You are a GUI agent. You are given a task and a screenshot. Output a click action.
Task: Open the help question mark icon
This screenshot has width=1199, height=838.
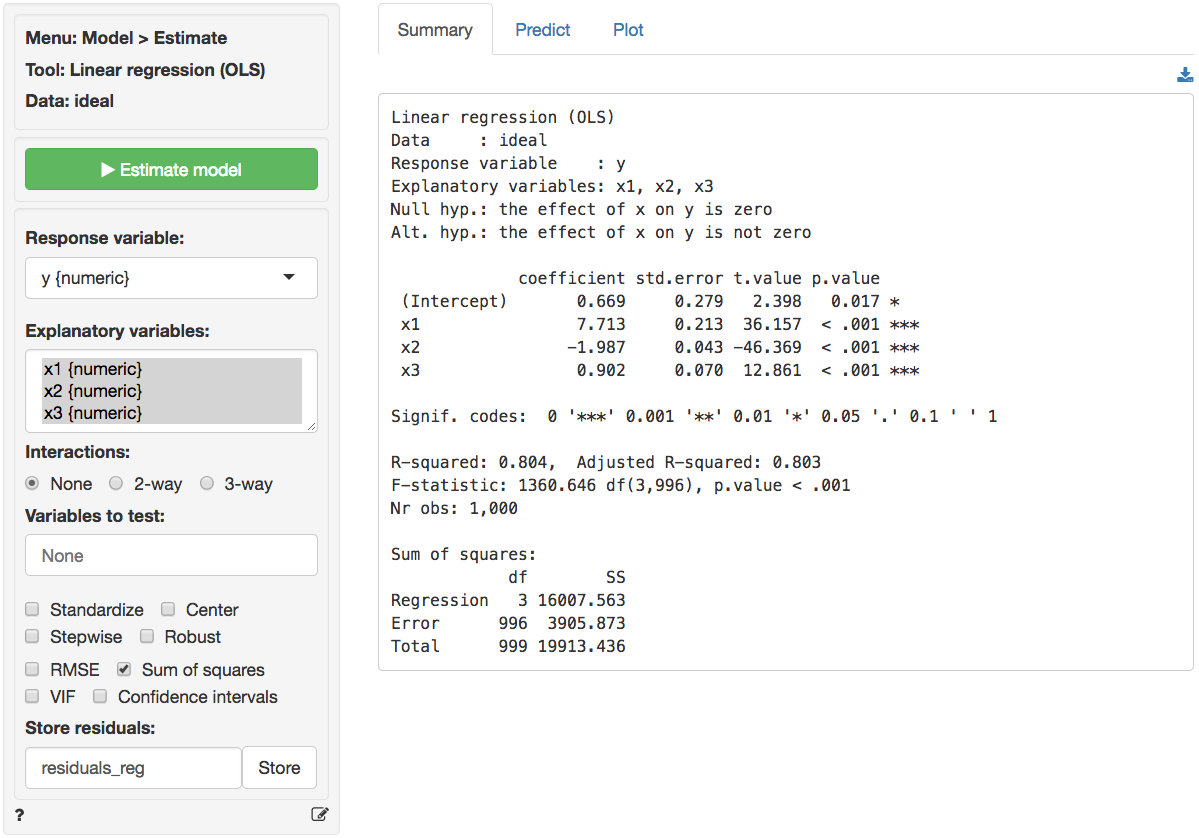(20, 815)
